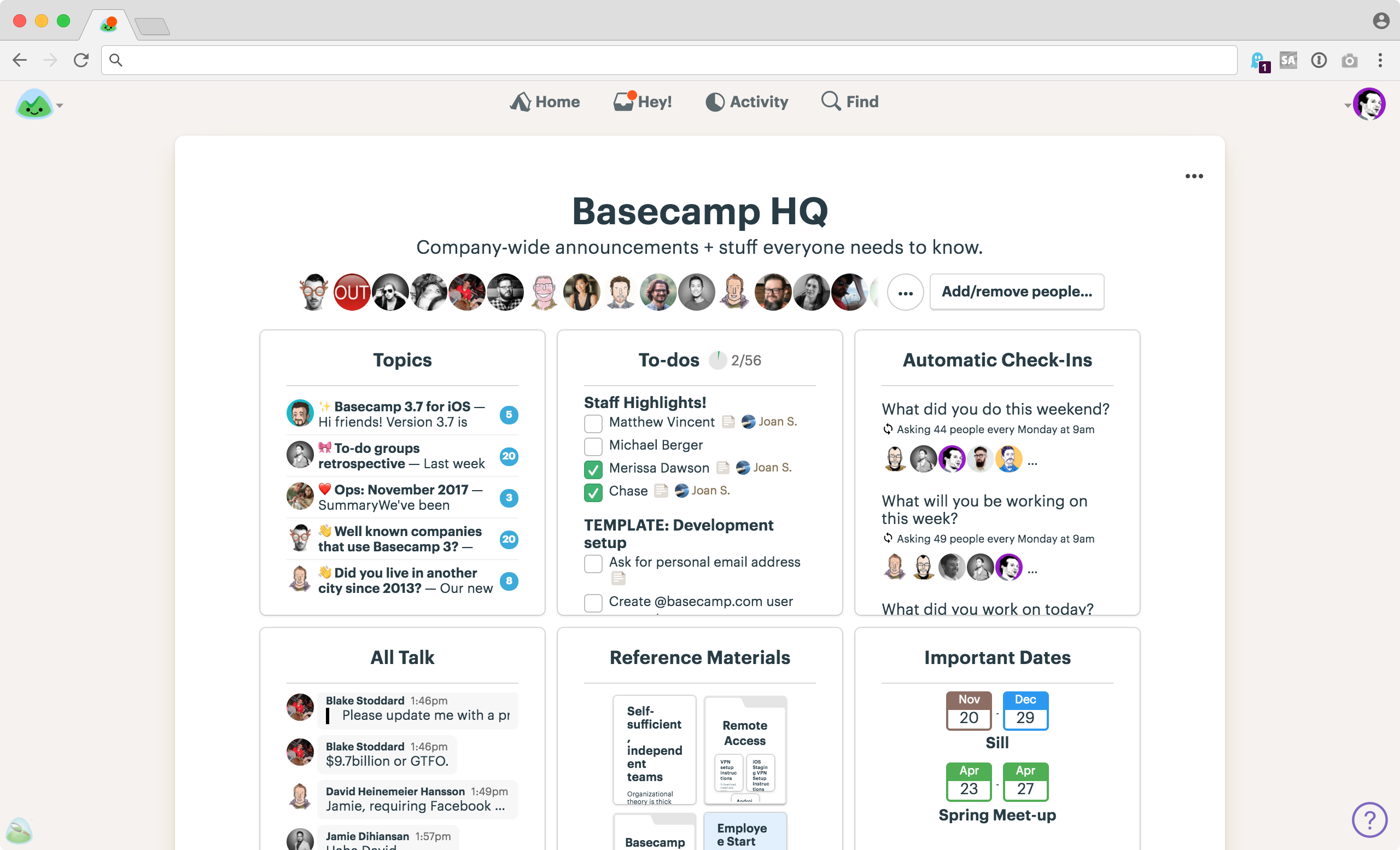Click the Nov 20 calendar date icon
1400x850 pixels.
(x=969, y=711)
